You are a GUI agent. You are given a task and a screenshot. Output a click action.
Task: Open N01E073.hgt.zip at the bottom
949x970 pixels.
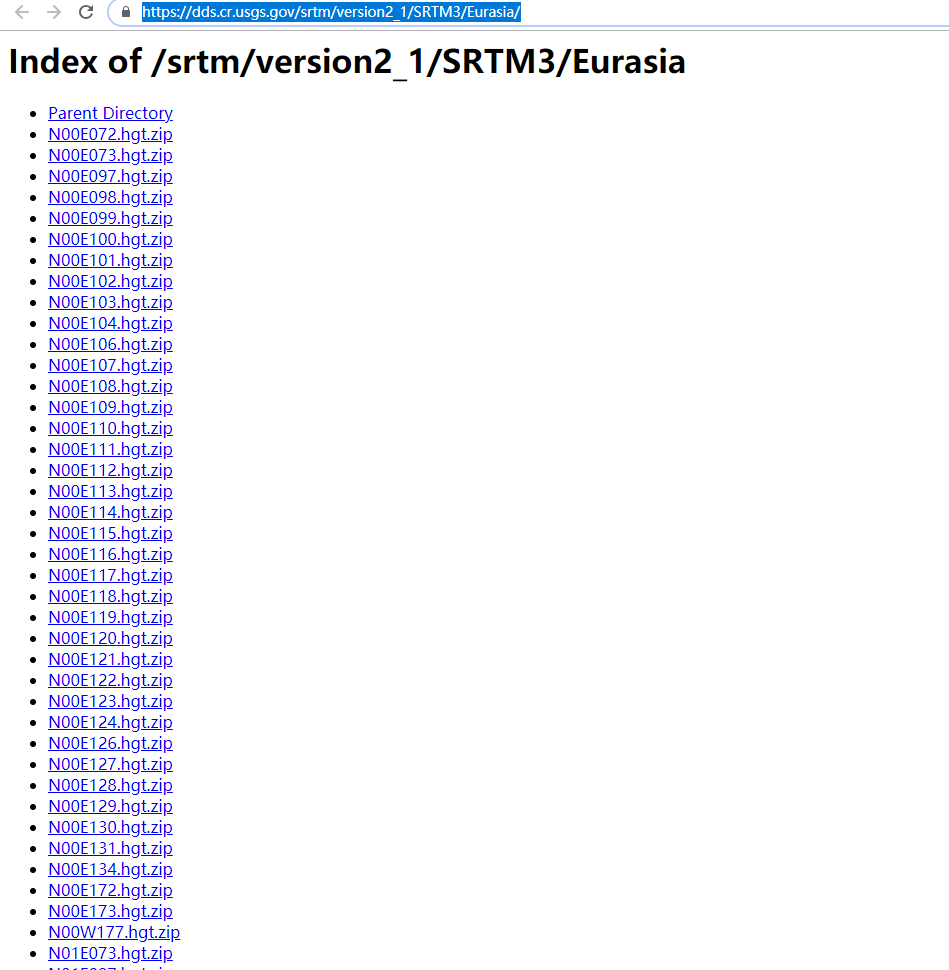coord(110,953)
